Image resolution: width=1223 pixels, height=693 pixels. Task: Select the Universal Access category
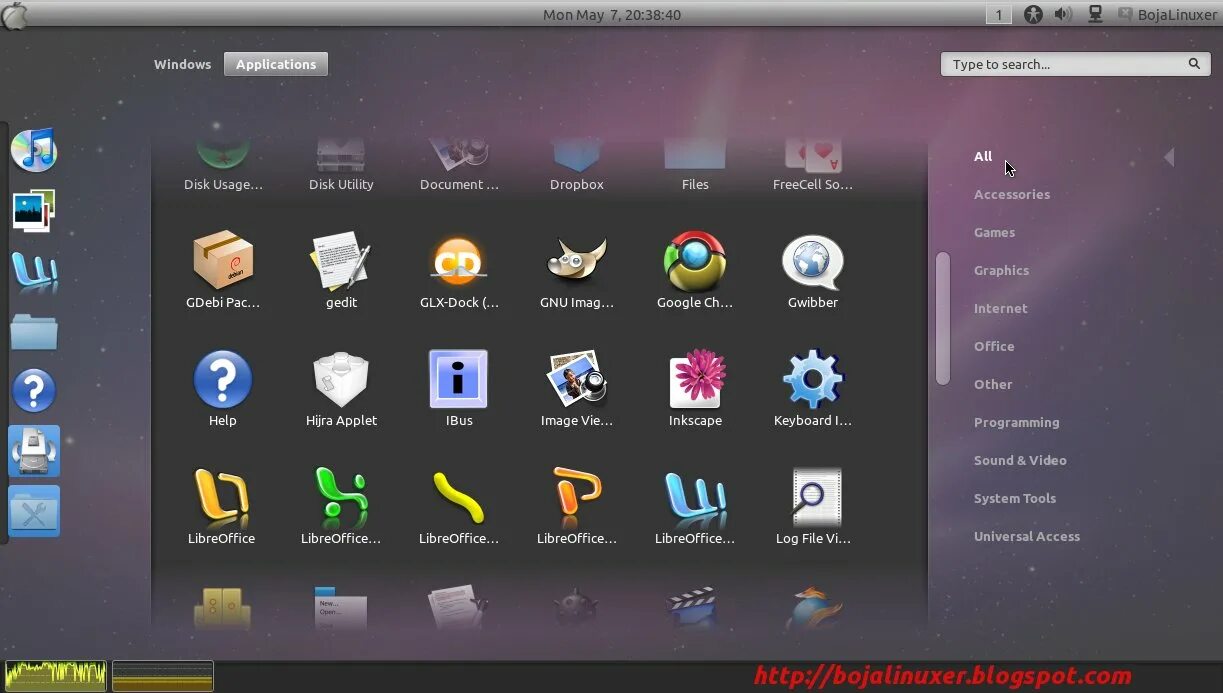1027,536
